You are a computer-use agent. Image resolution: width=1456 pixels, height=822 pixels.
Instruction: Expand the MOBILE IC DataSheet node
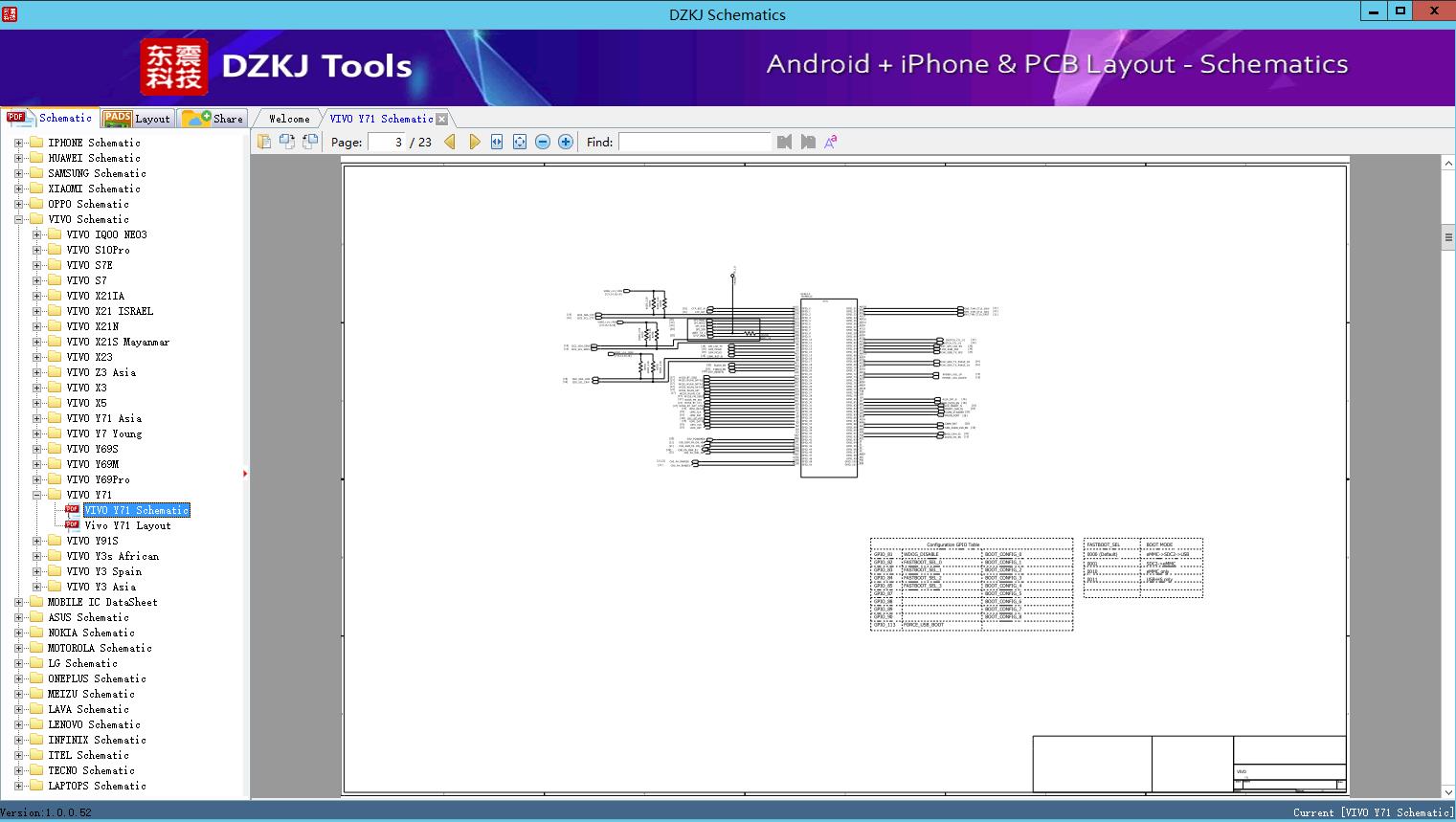[x=19, y=602]
